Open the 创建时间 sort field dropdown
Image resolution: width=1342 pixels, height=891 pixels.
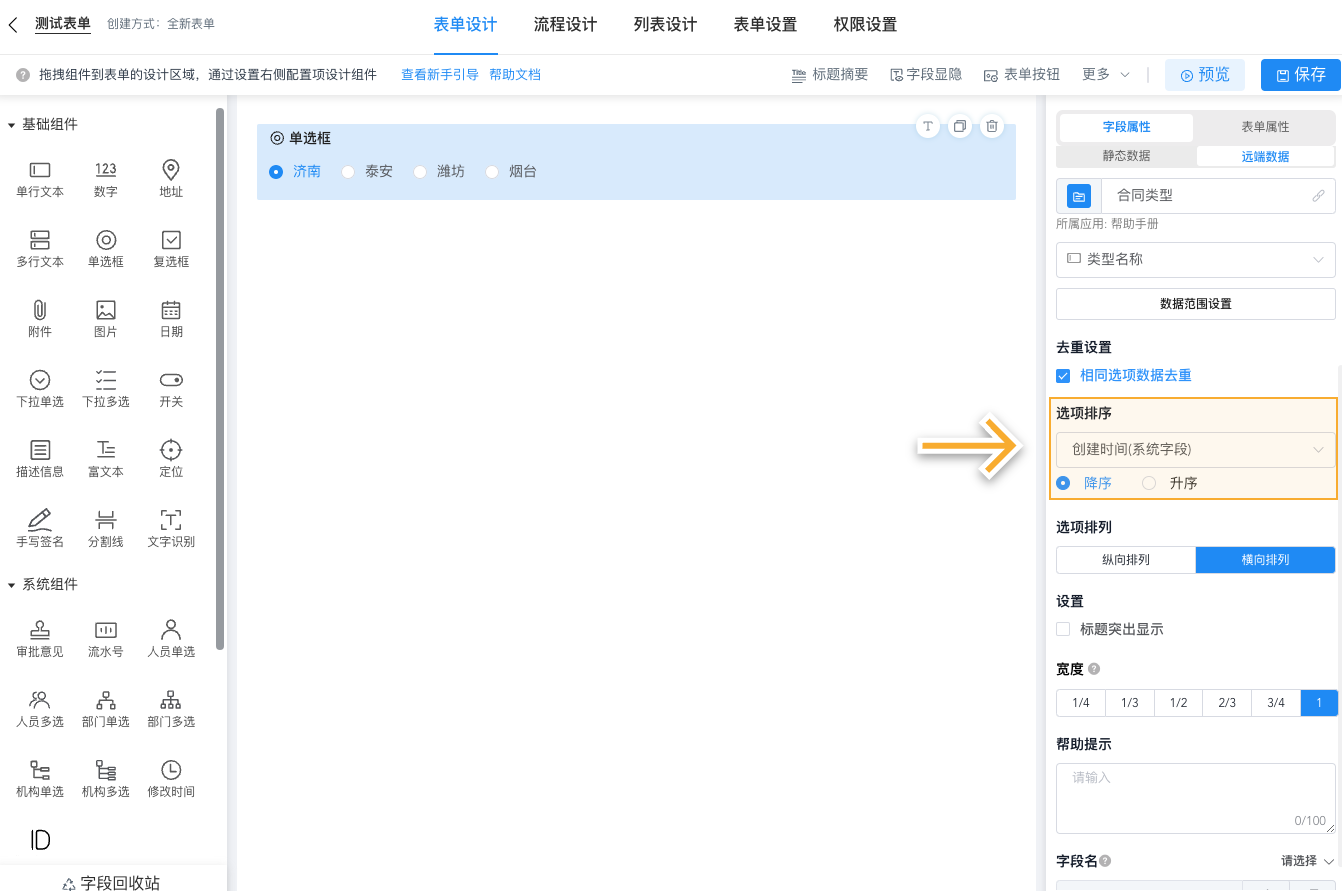click(1194, 448)
